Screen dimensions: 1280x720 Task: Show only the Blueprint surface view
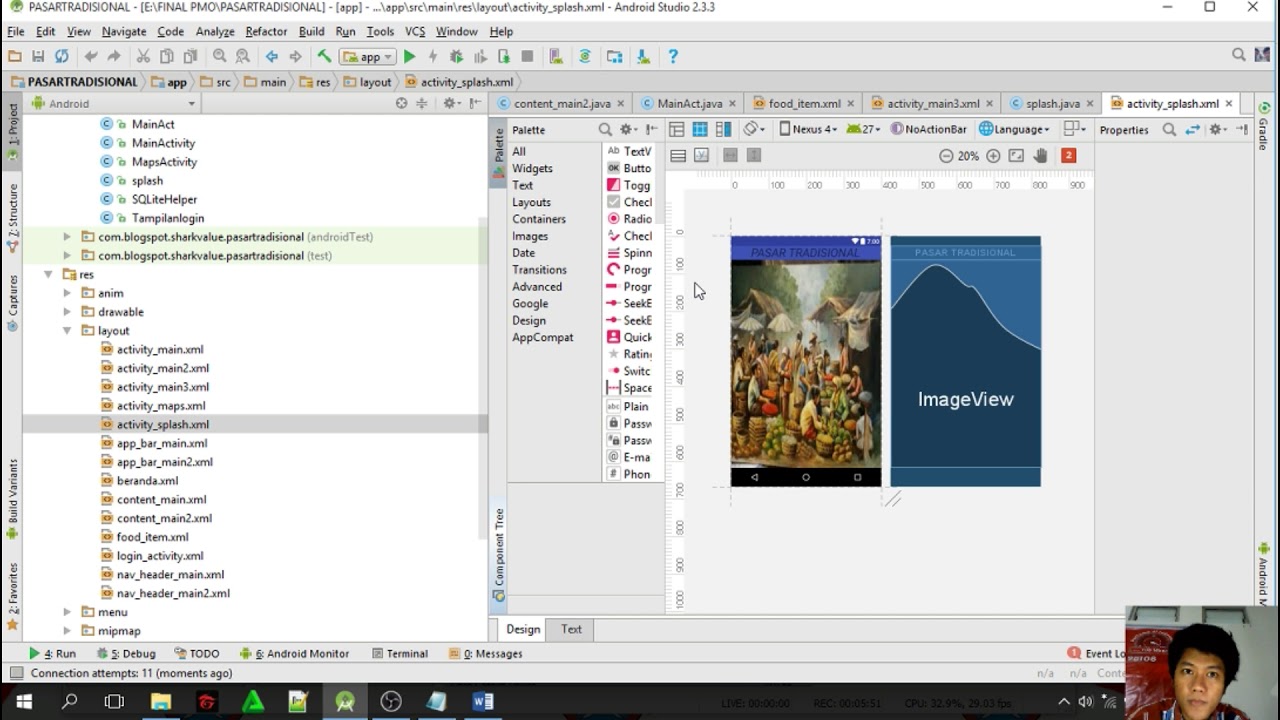point(700,129)
